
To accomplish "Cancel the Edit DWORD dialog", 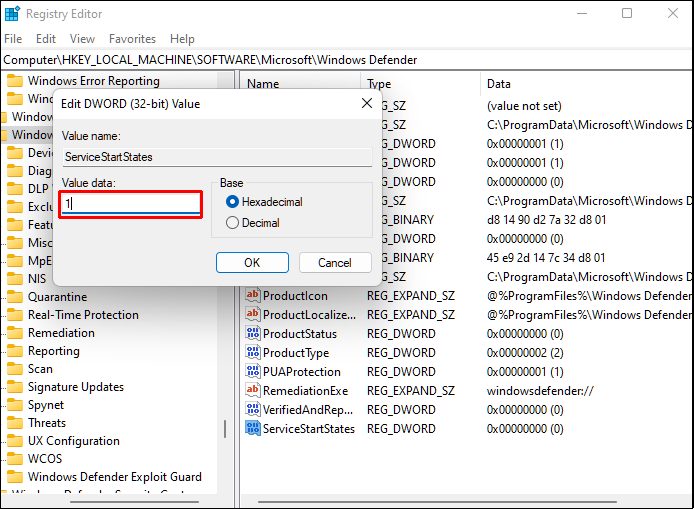I will point(334,262).
